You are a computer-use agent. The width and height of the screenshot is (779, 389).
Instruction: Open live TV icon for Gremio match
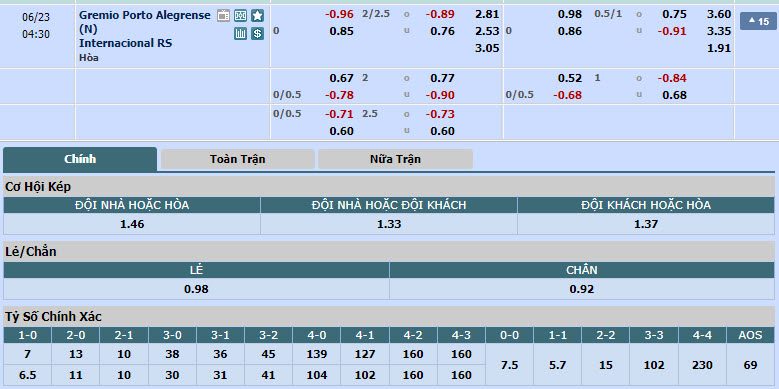[x=224, y=16]
